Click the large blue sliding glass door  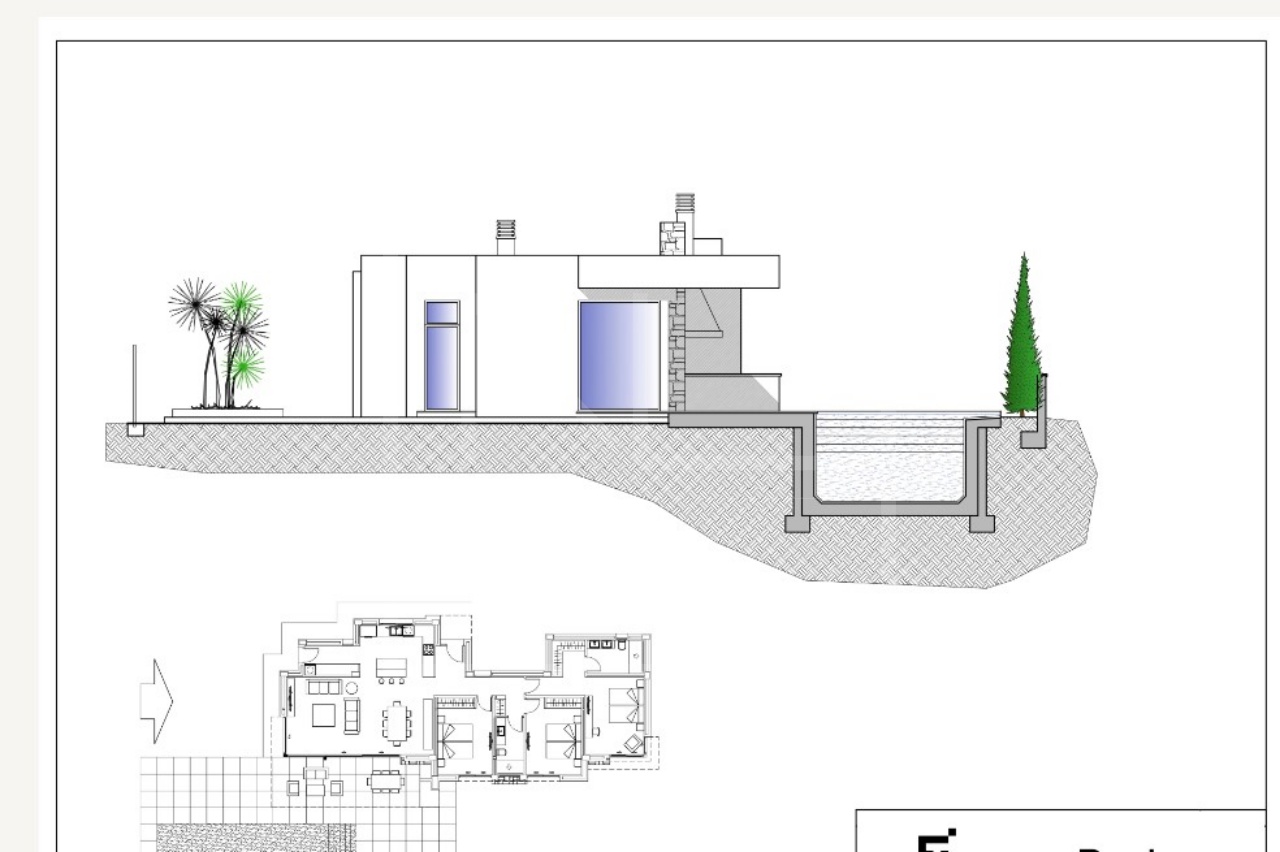[x=618, y=356]
